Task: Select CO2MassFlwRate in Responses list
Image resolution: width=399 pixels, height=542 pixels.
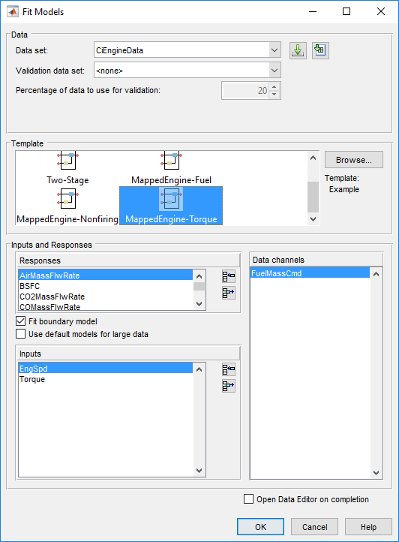Action: click(x=105, y=297)
